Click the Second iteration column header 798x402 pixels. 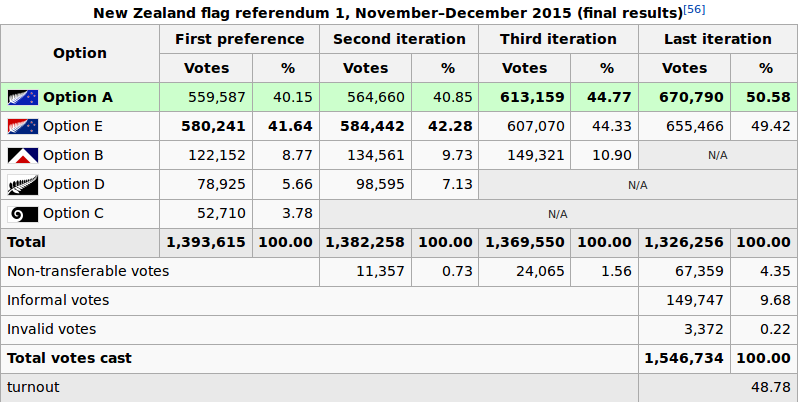tap(399, 40)
